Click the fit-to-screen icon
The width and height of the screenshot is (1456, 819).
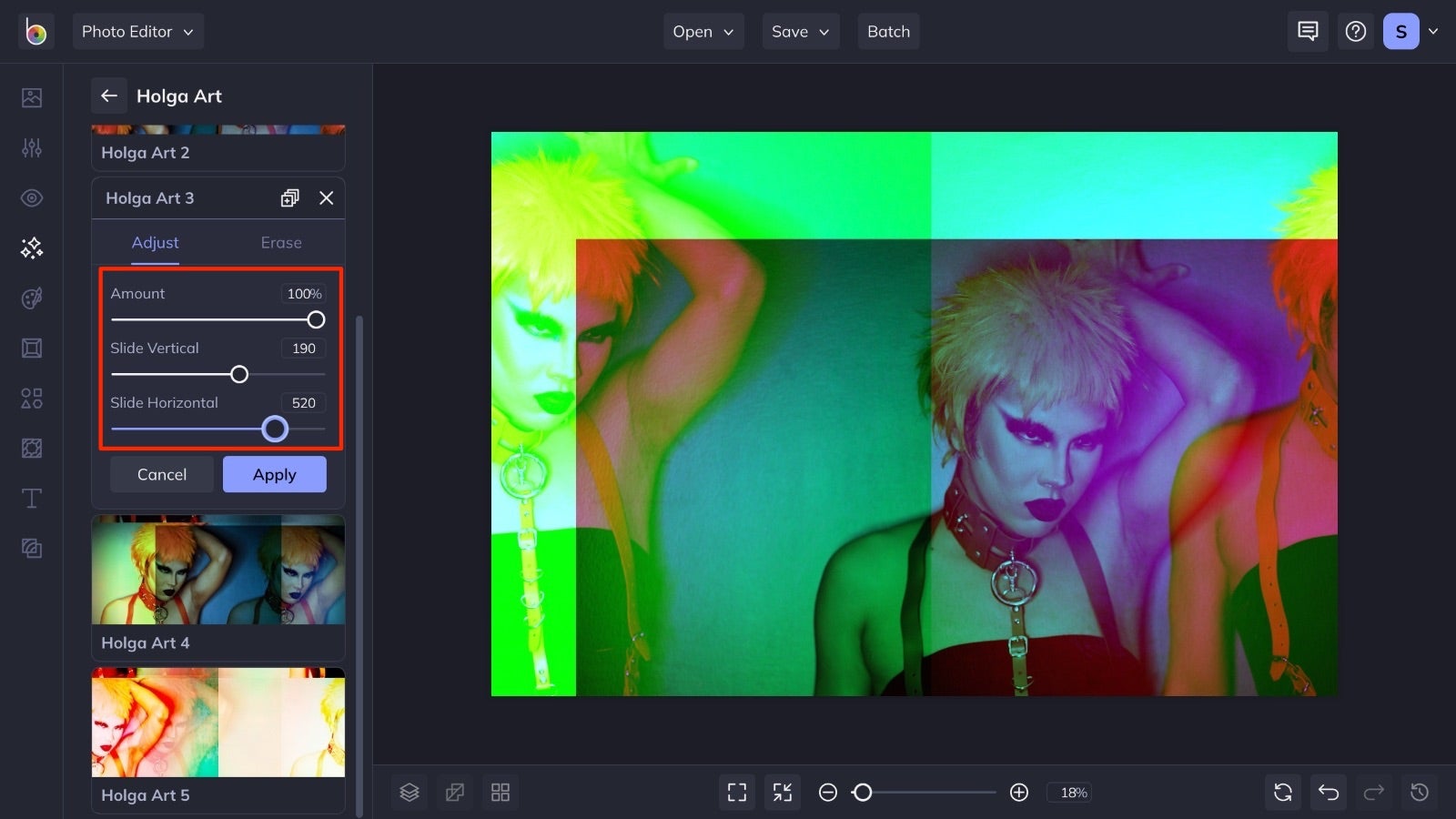[737, 792]
